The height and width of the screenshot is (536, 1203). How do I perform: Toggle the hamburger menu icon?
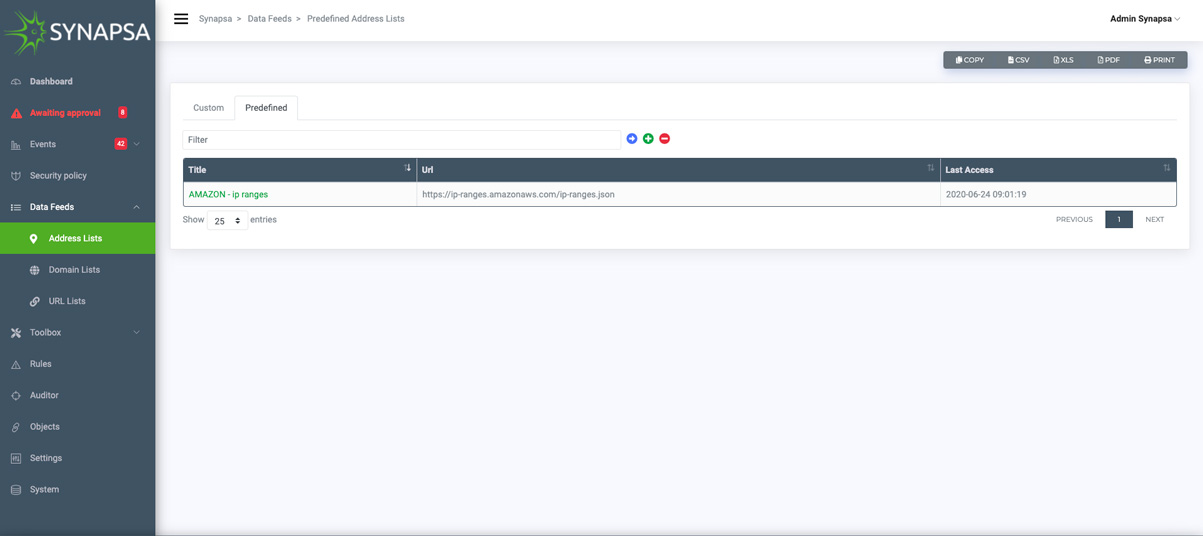[181, 19]
